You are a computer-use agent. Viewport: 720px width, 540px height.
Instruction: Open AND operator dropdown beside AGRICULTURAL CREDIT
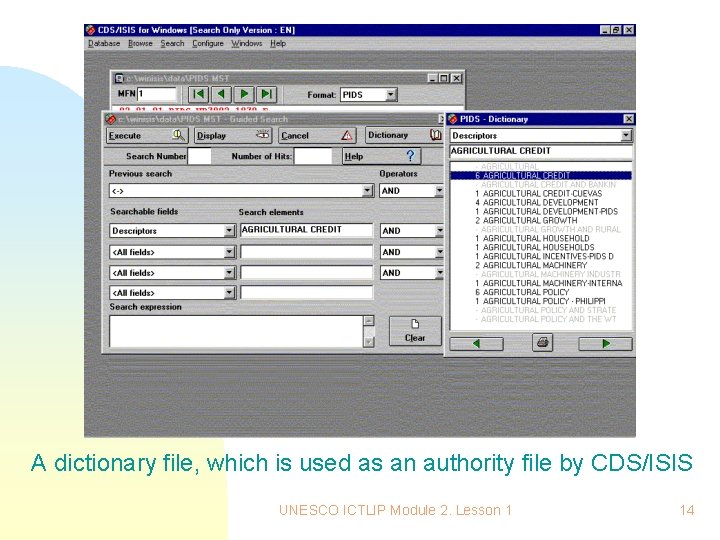click(439, 231)
